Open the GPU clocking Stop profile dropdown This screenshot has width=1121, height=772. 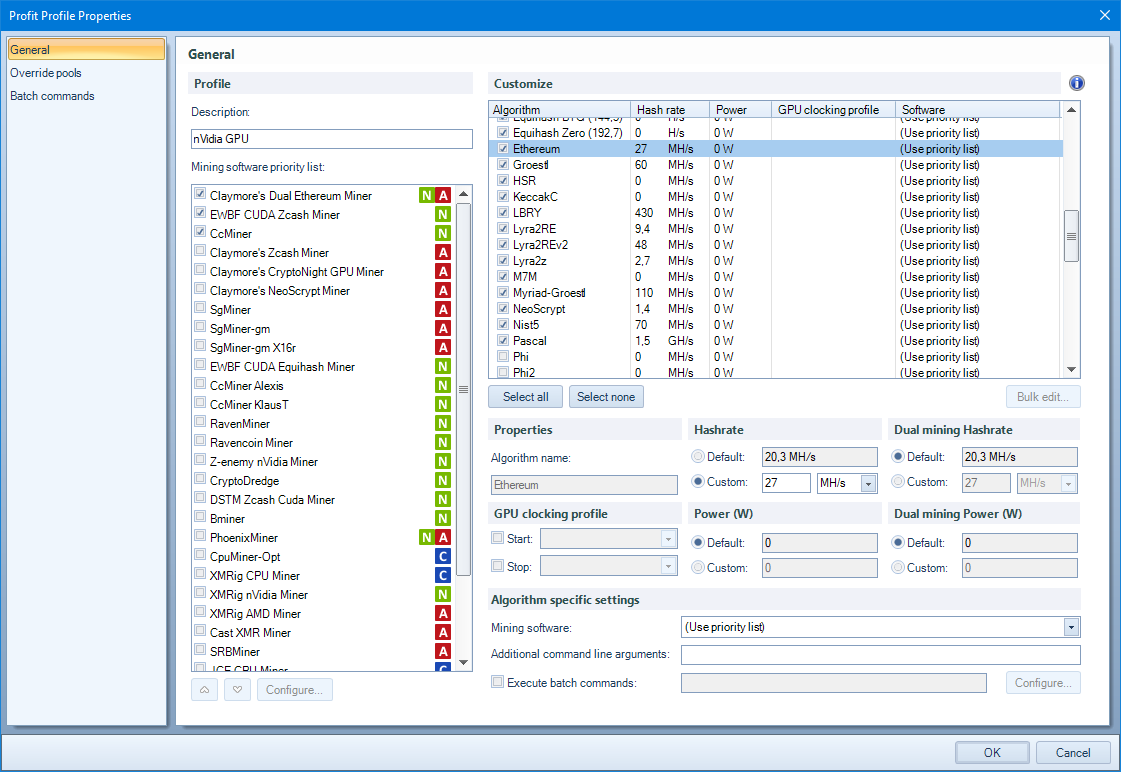pyautogui.click(x=668, y=566)
